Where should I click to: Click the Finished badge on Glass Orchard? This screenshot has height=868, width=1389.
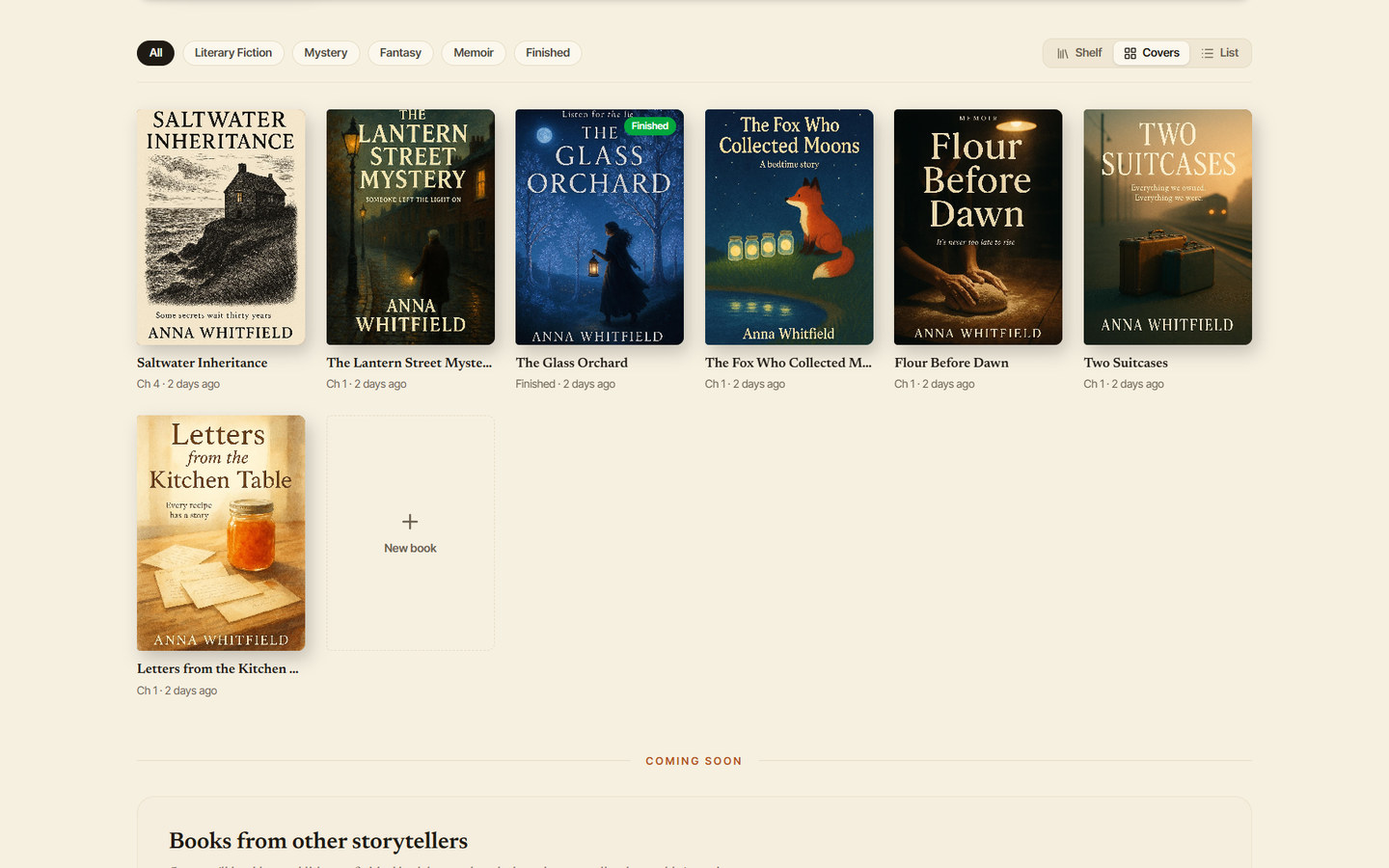(x=650, y=126)
